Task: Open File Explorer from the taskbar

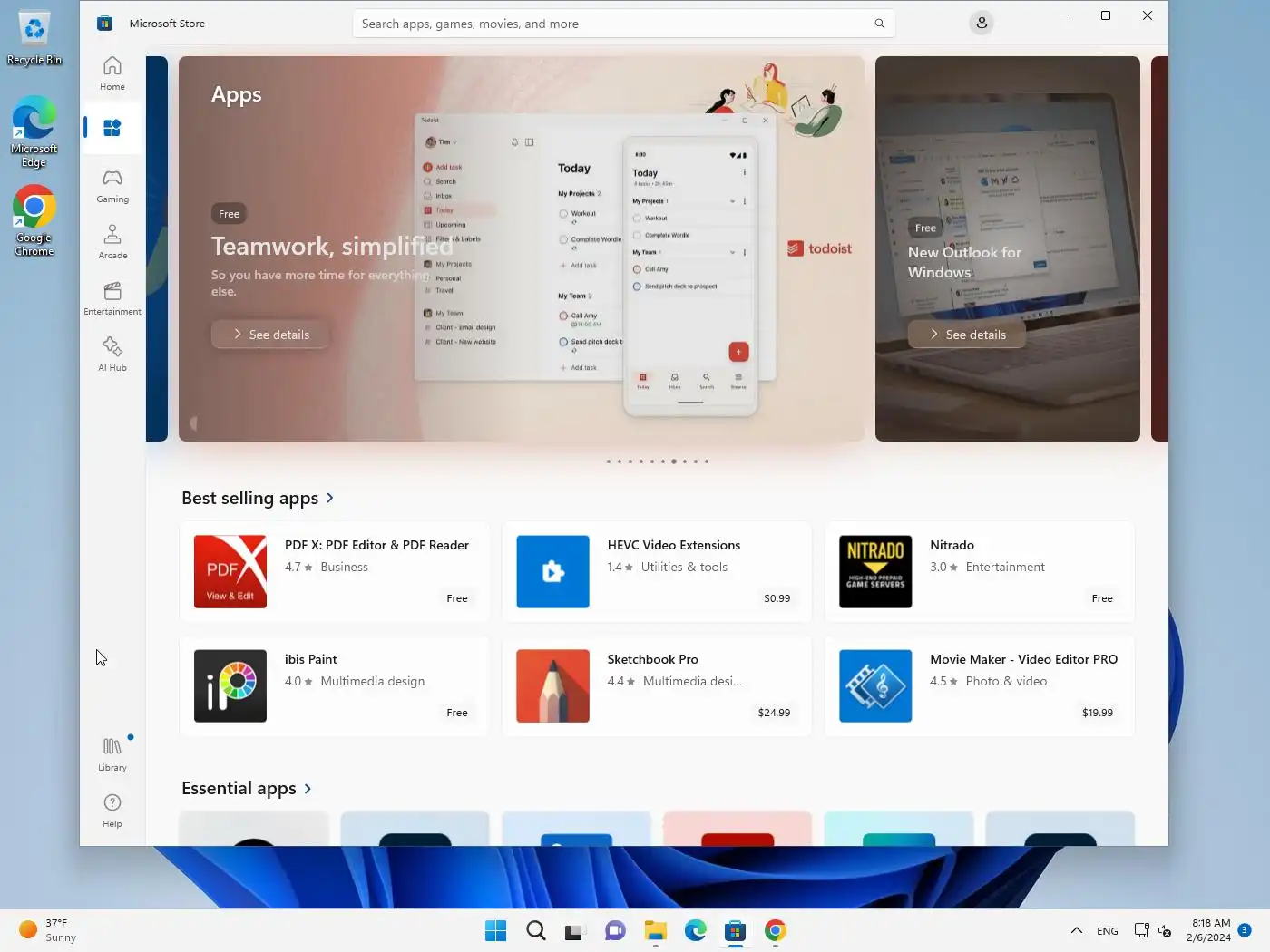Action: 656,931
